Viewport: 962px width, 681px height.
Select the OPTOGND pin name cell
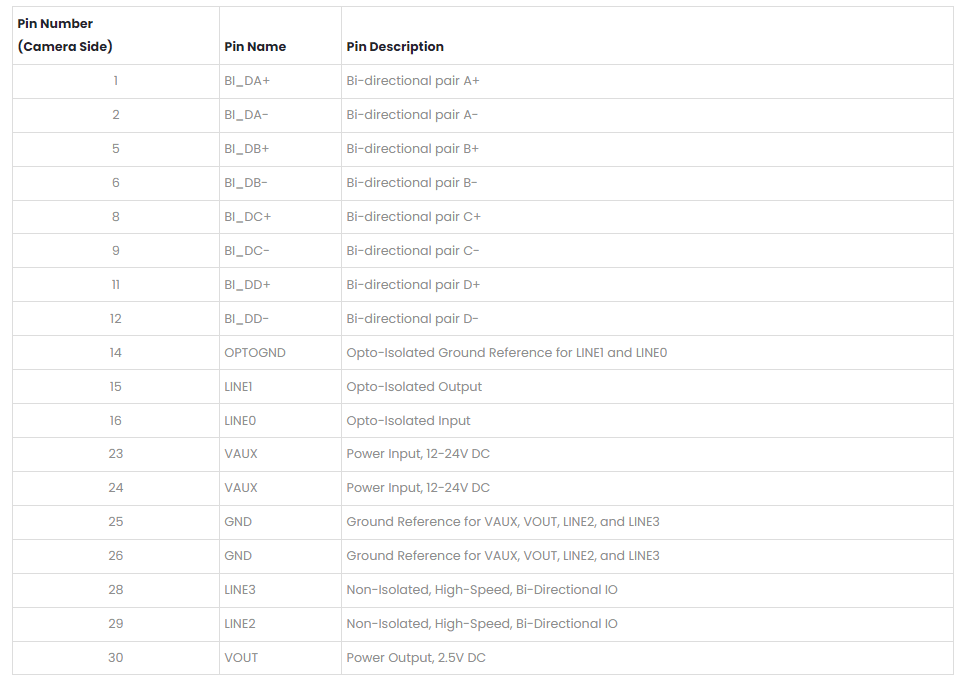point(255,353)
